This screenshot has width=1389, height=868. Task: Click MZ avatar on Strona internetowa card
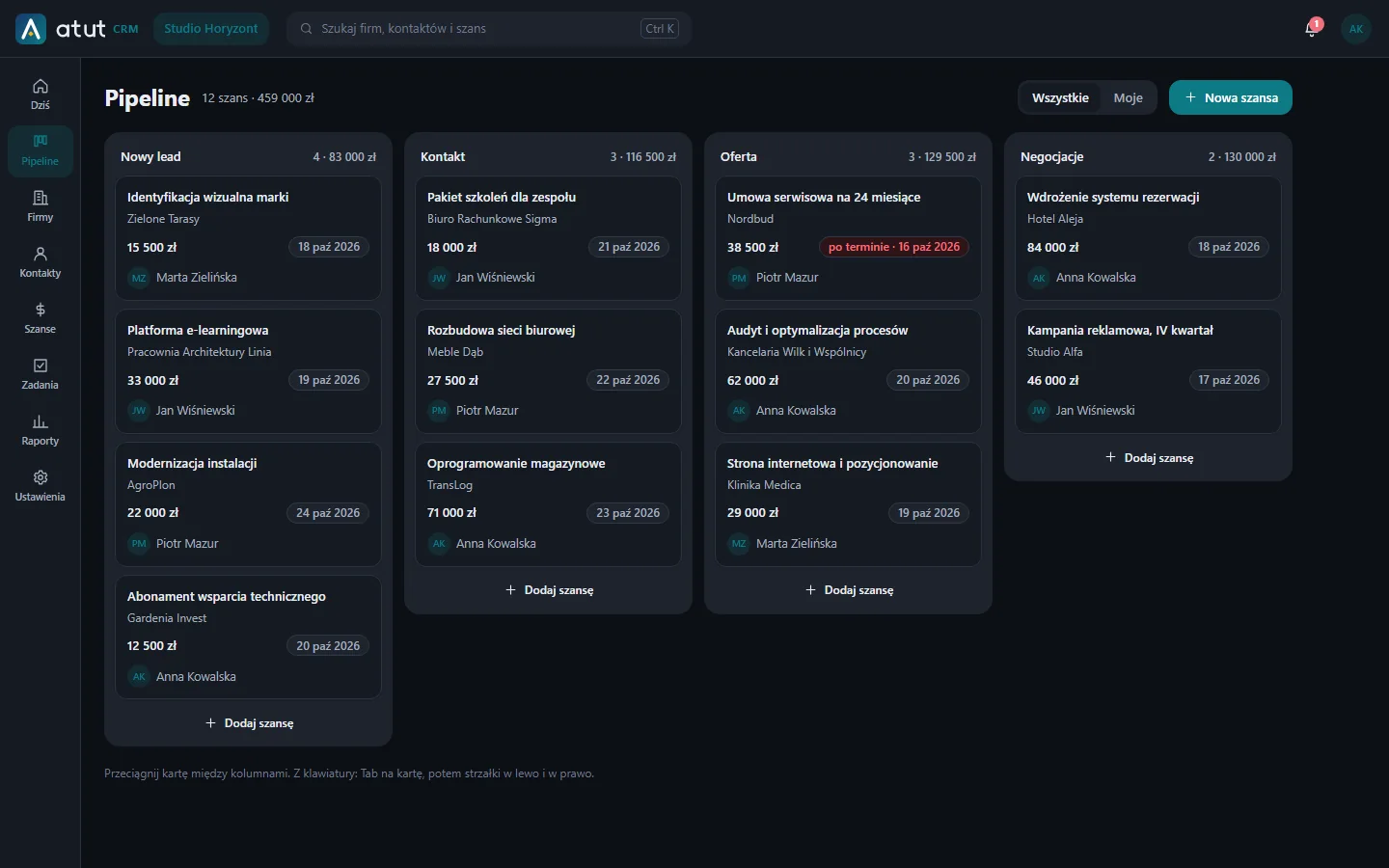tap(739, 544)
